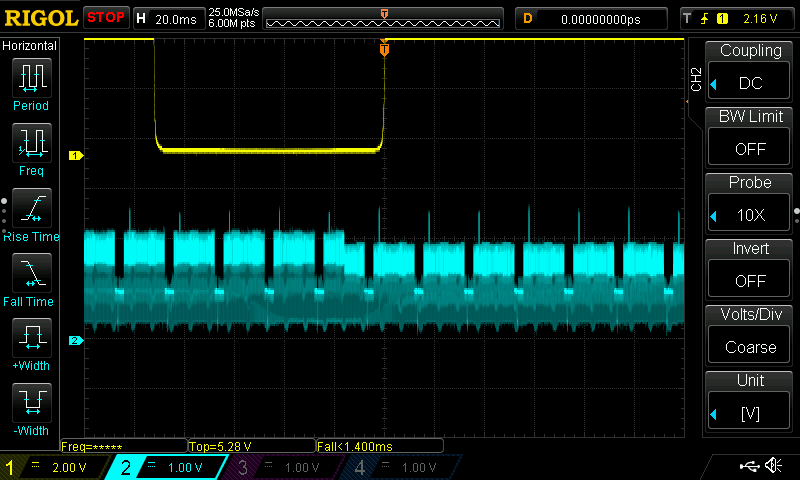Pick the +Width measurement icon

click(x=32, y=338)
